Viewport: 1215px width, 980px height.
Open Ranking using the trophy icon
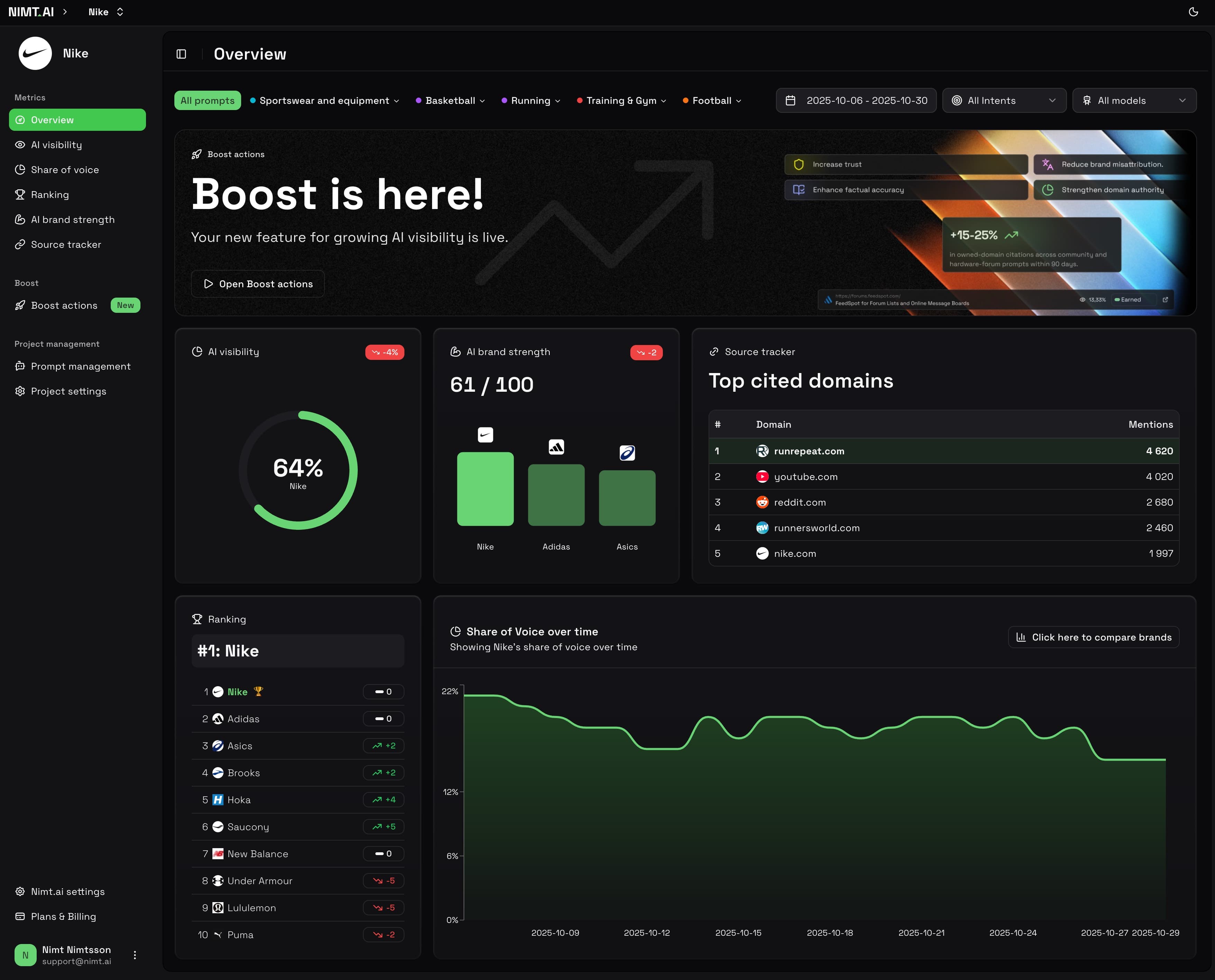coord(20,194)
